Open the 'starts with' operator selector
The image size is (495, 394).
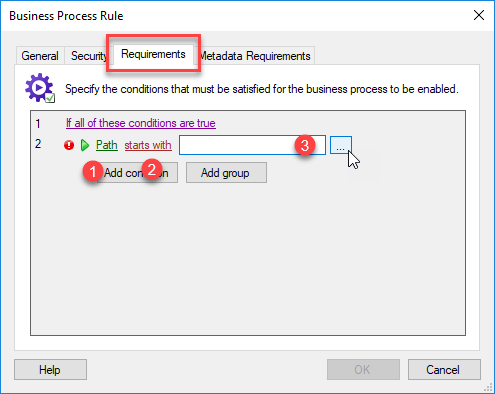tap(148, 145)
